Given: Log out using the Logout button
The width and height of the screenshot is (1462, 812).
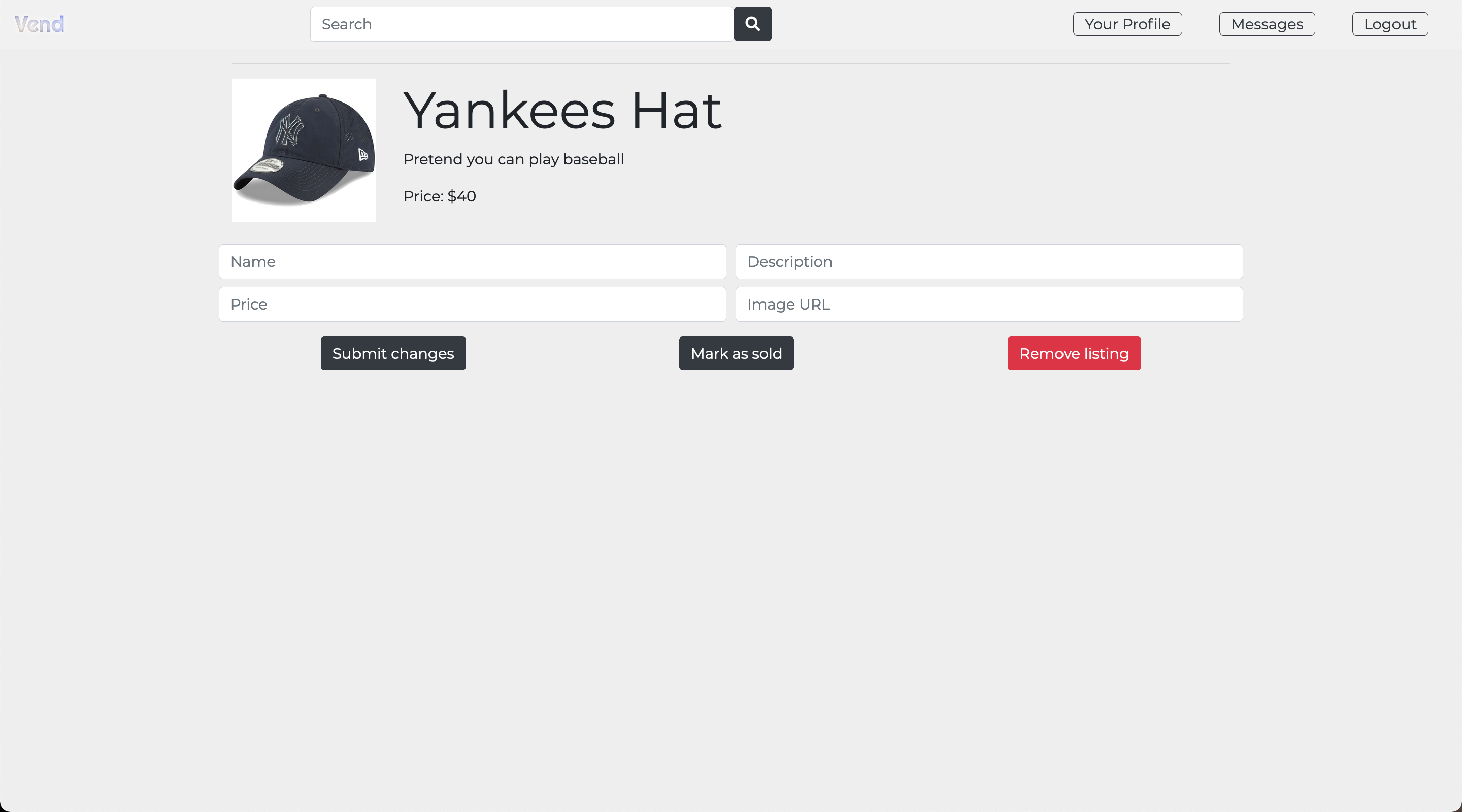Looking at the screenshot, I should (1389, 24).
